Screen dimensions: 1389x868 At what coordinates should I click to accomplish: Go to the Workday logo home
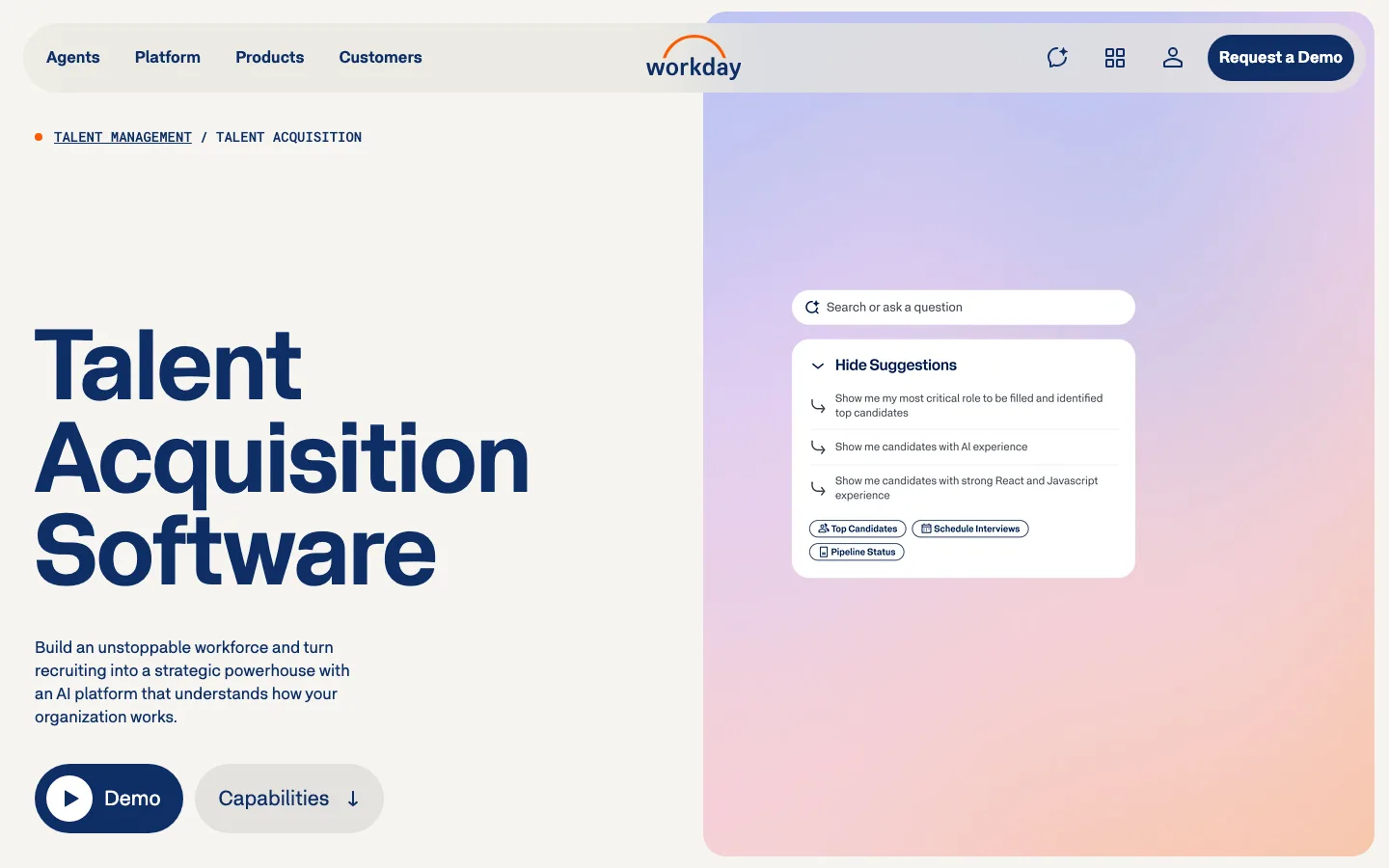(x=694, y=58)
